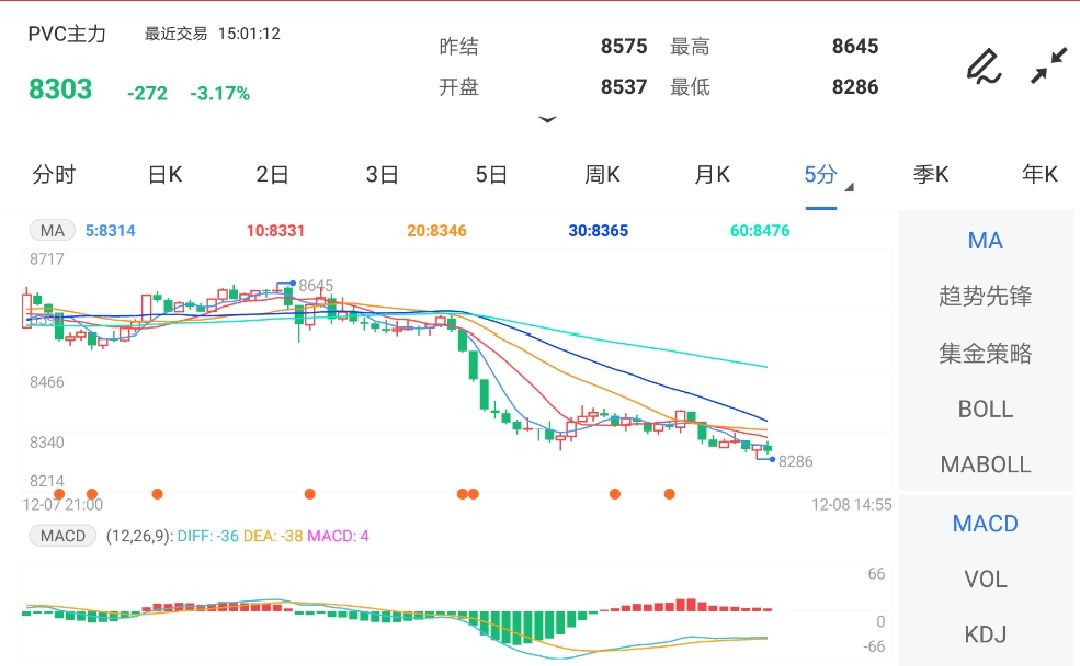The image size is (1080, 666).
Task: Select 趋势先锋 indicator
Action: (x=985, y=296)
